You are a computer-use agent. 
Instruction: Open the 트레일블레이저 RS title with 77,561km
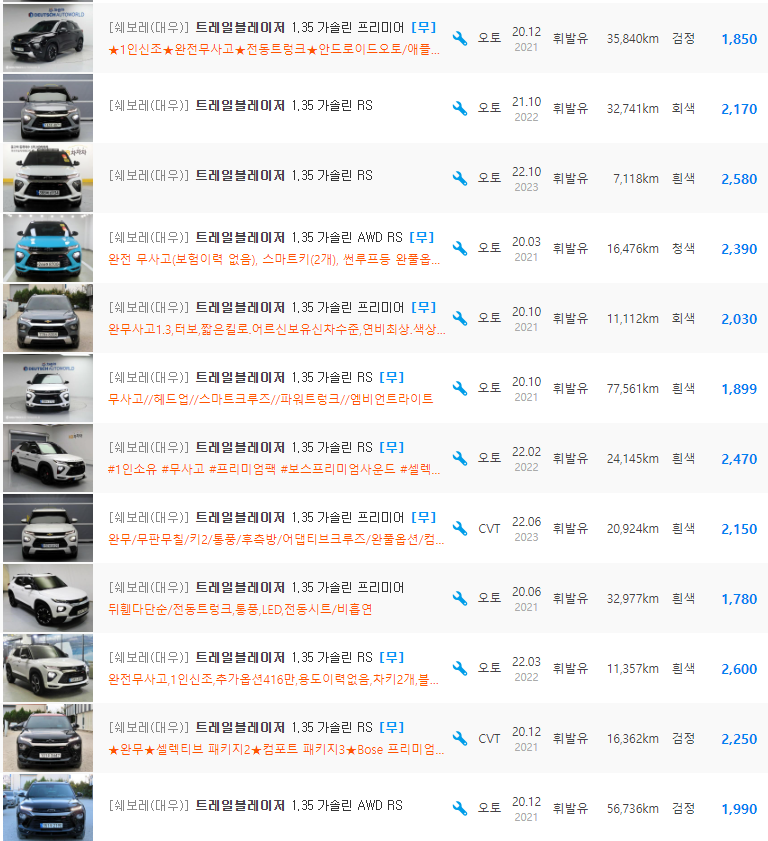point(241,377)
